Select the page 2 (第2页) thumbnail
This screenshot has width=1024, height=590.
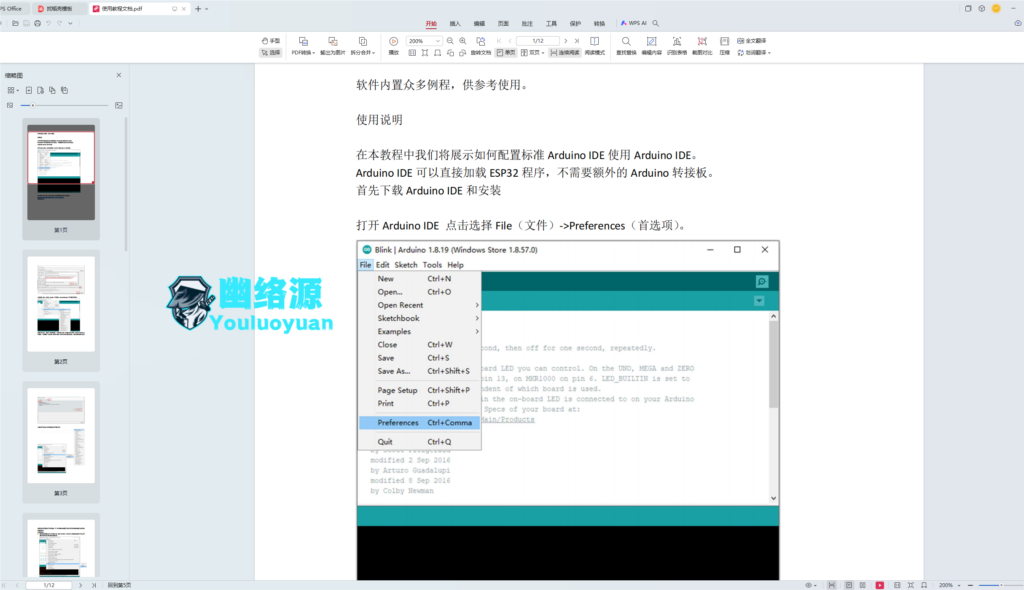[x=61, y=304]
